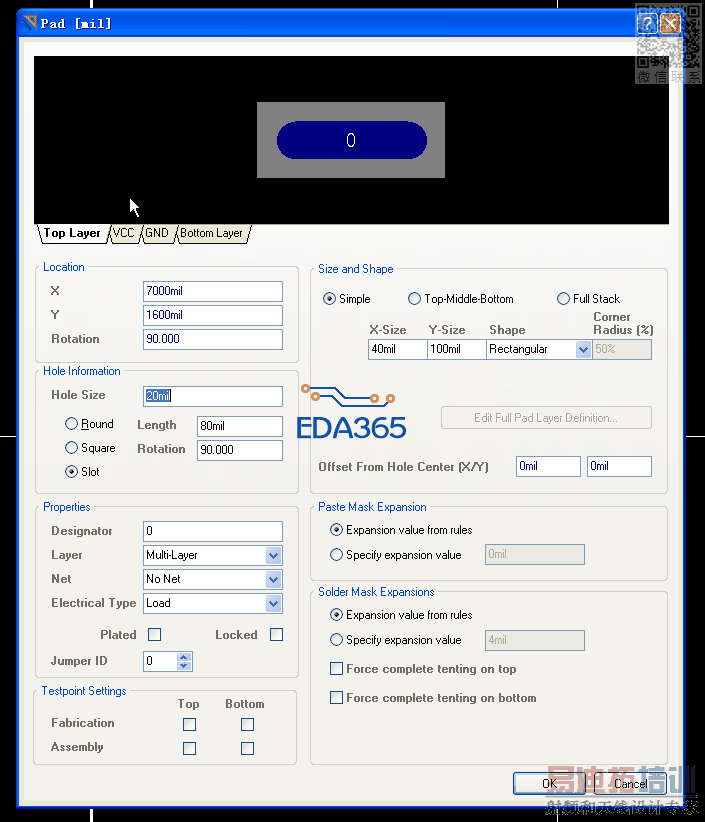Click Paste Mask 0mil expansion field
Screen dimensions: 705x822
[535, 554]
